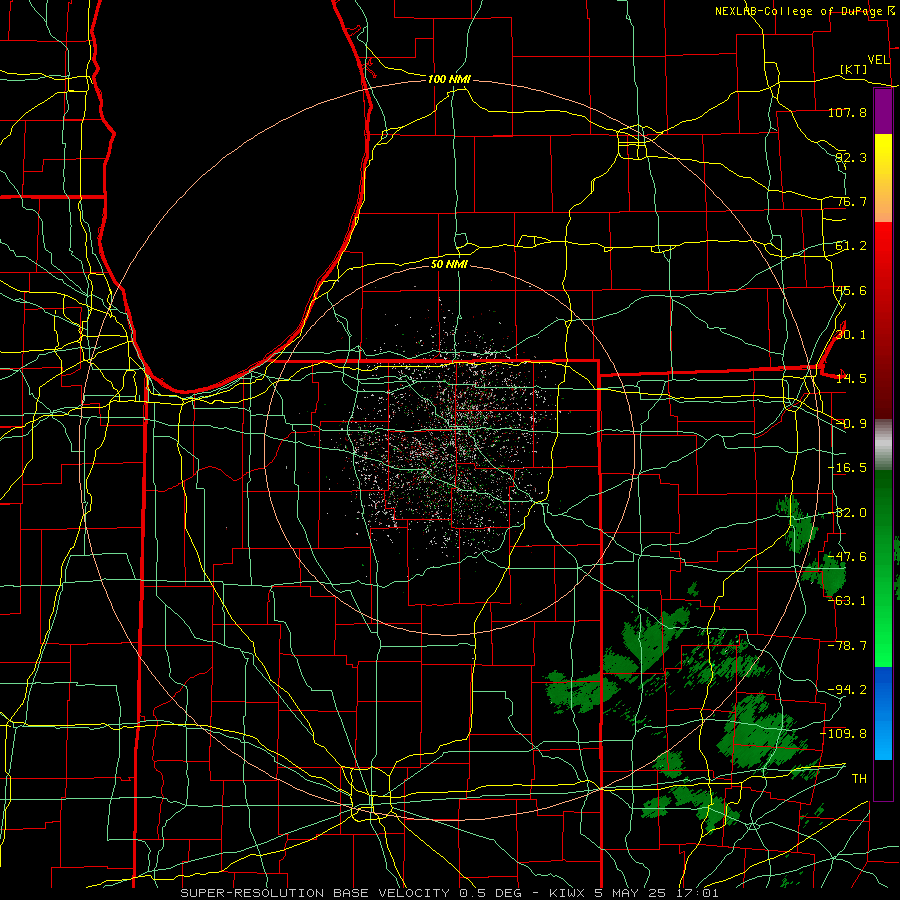Image resolution: width=900 pixels, height=900 pixels.
Task: Click the -109.8 velocity scale label
Action: click(844, 734)
